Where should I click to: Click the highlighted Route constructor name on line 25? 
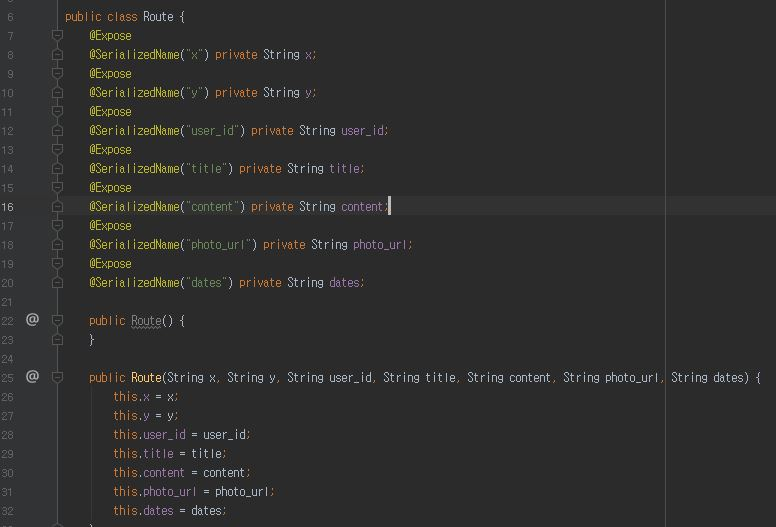tap(146, 378)
